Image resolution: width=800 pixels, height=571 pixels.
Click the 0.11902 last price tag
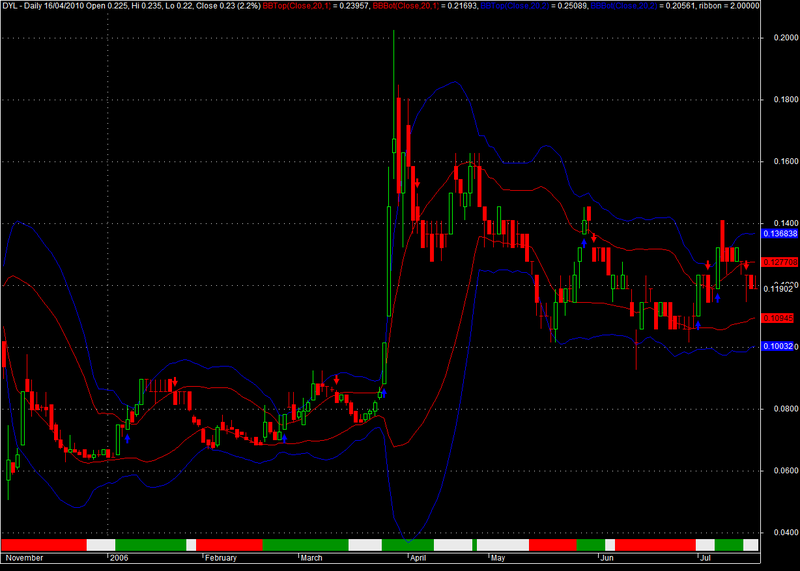(778, 289)
